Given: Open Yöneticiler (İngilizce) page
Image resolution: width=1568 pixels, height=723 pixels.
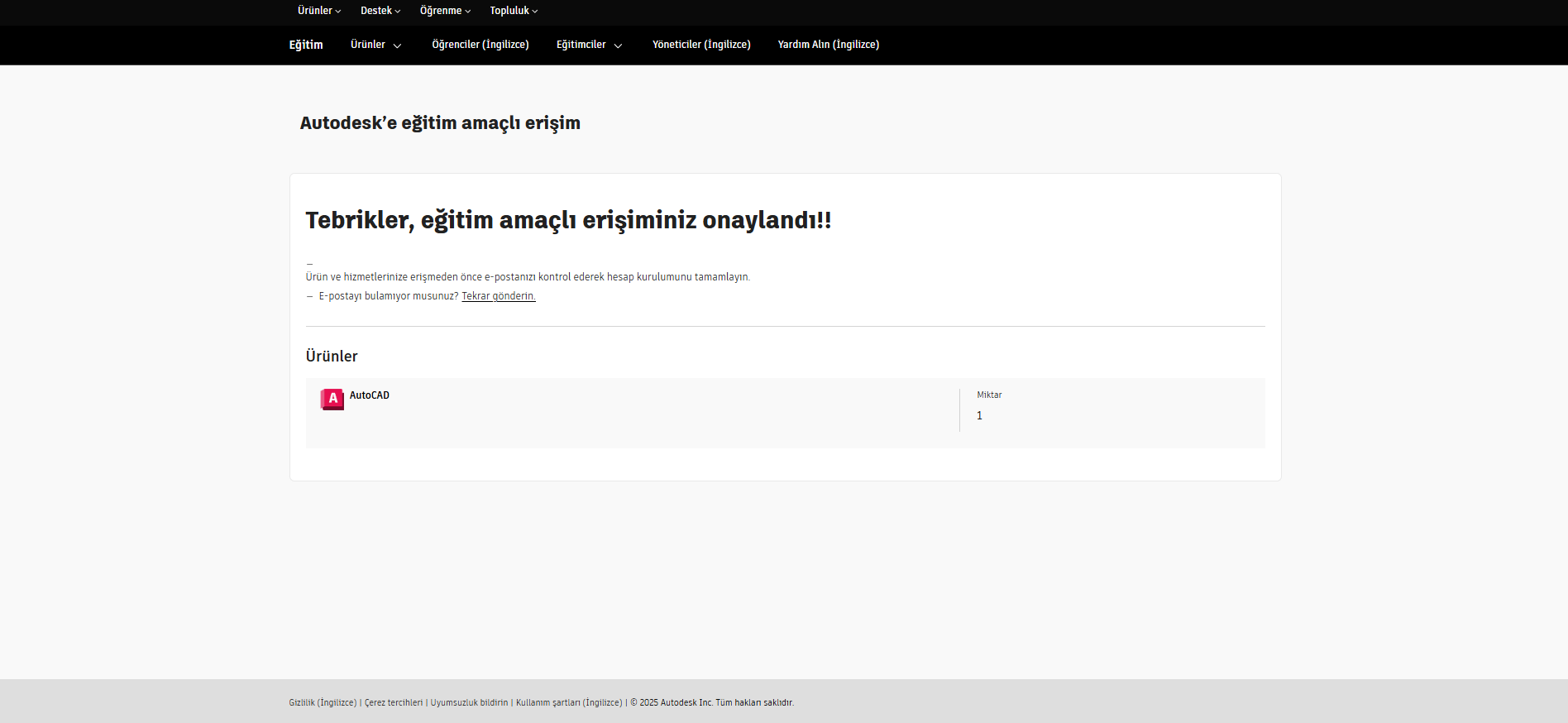Looking at the screenshot, I should tap(701, 45).
